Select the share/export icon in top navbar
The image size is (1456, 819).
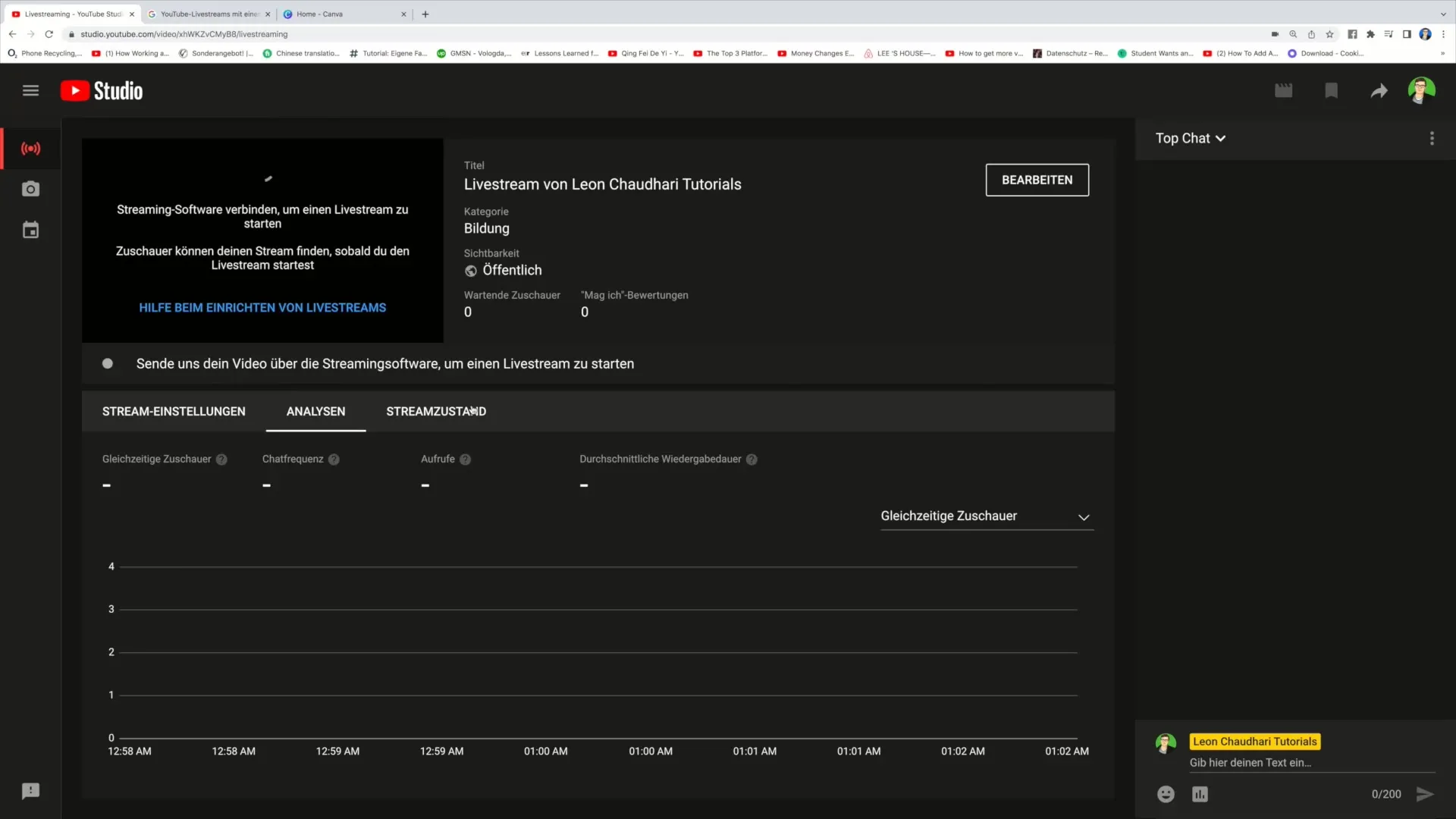click(x=1379, y=91)
